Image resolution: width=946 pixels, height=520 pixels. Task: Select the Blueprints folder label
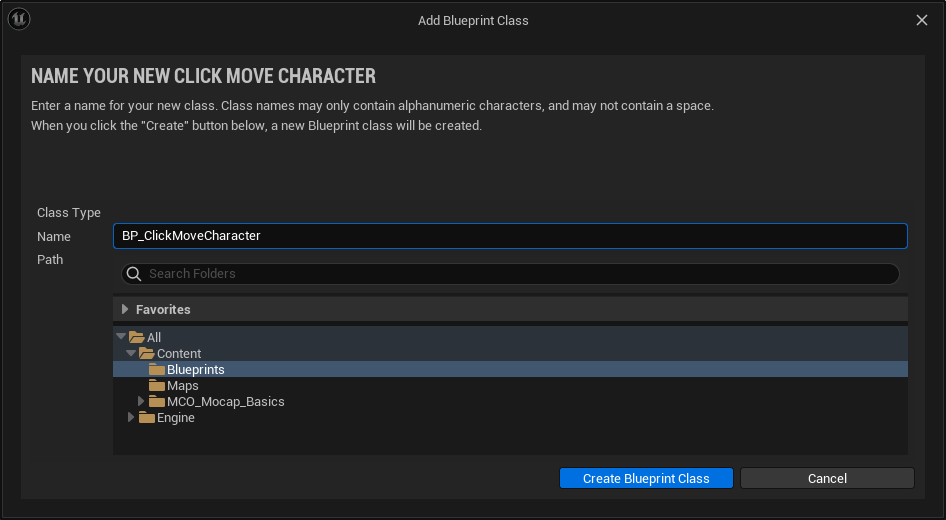click(x=195, y=370)
